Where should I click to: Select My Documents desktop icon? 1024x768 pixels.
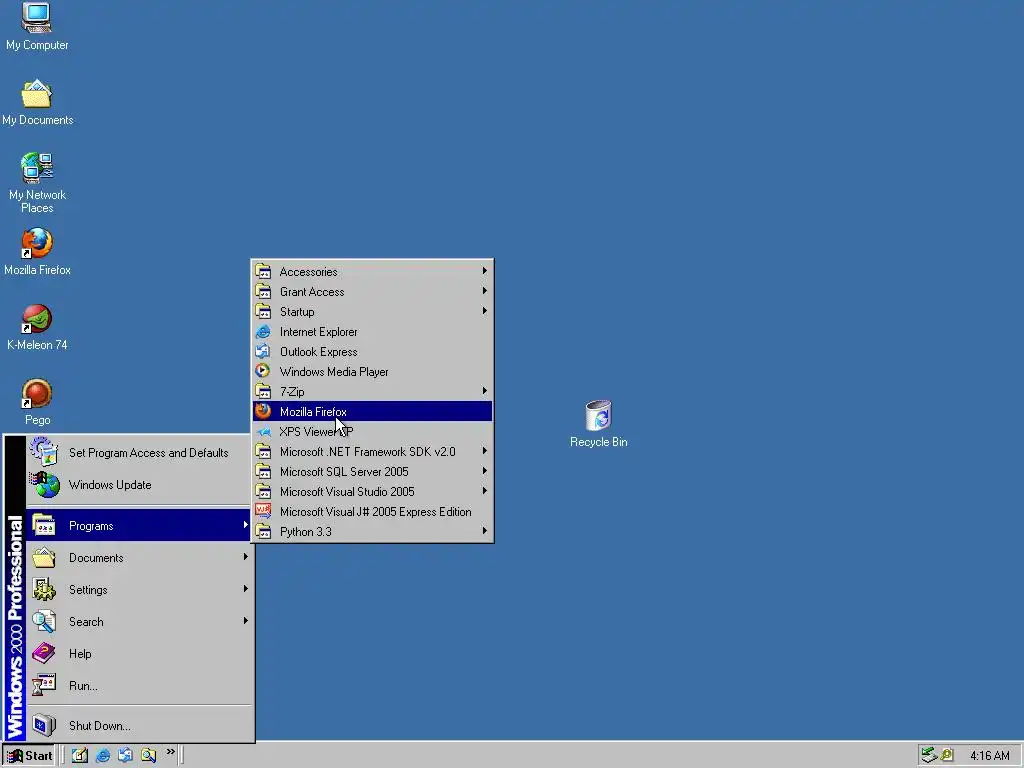pyautogui.click(x=37, y=103)
